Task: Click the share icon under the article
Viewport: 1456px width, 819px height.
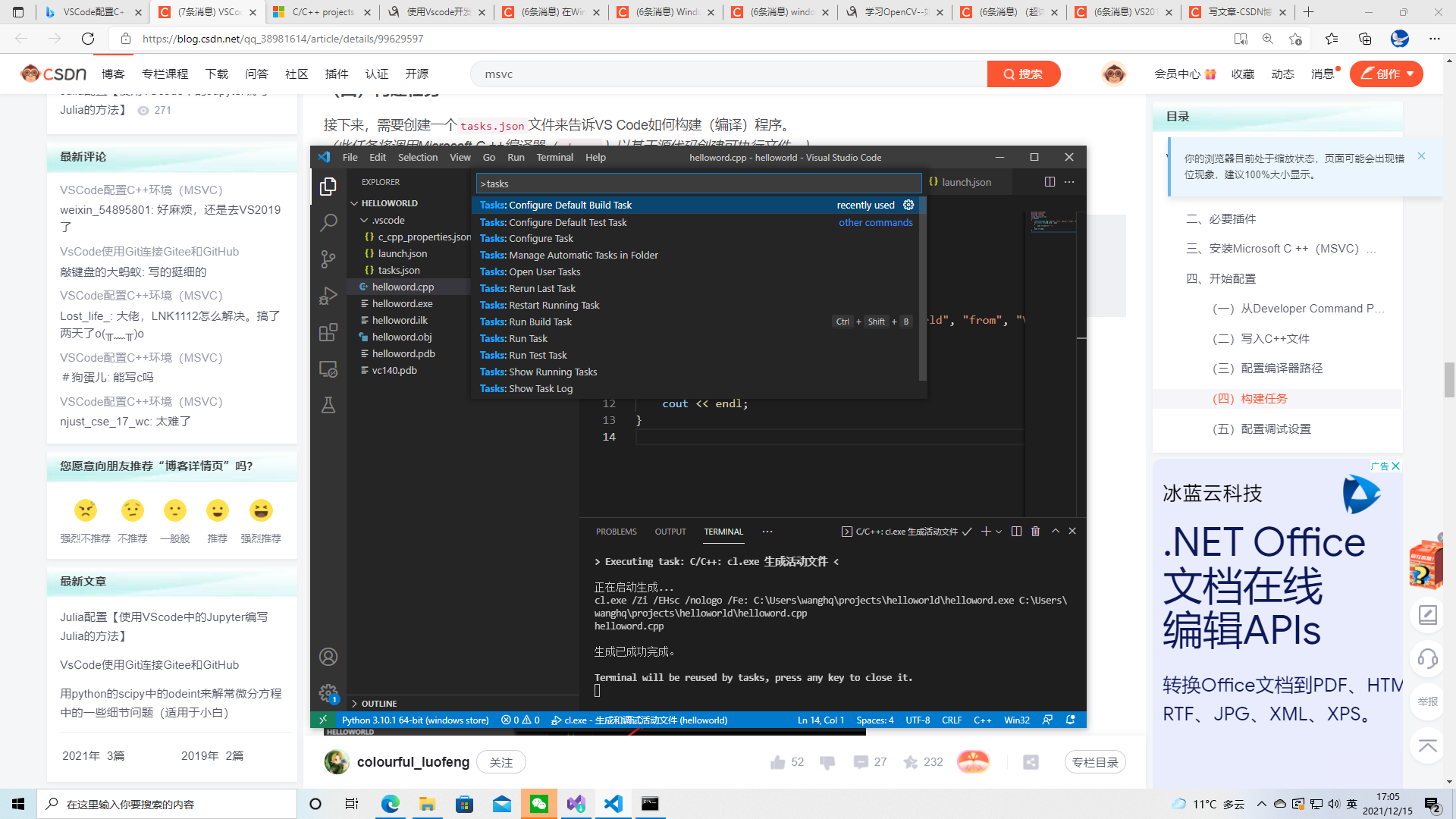Action: [x=1031, y=762]
